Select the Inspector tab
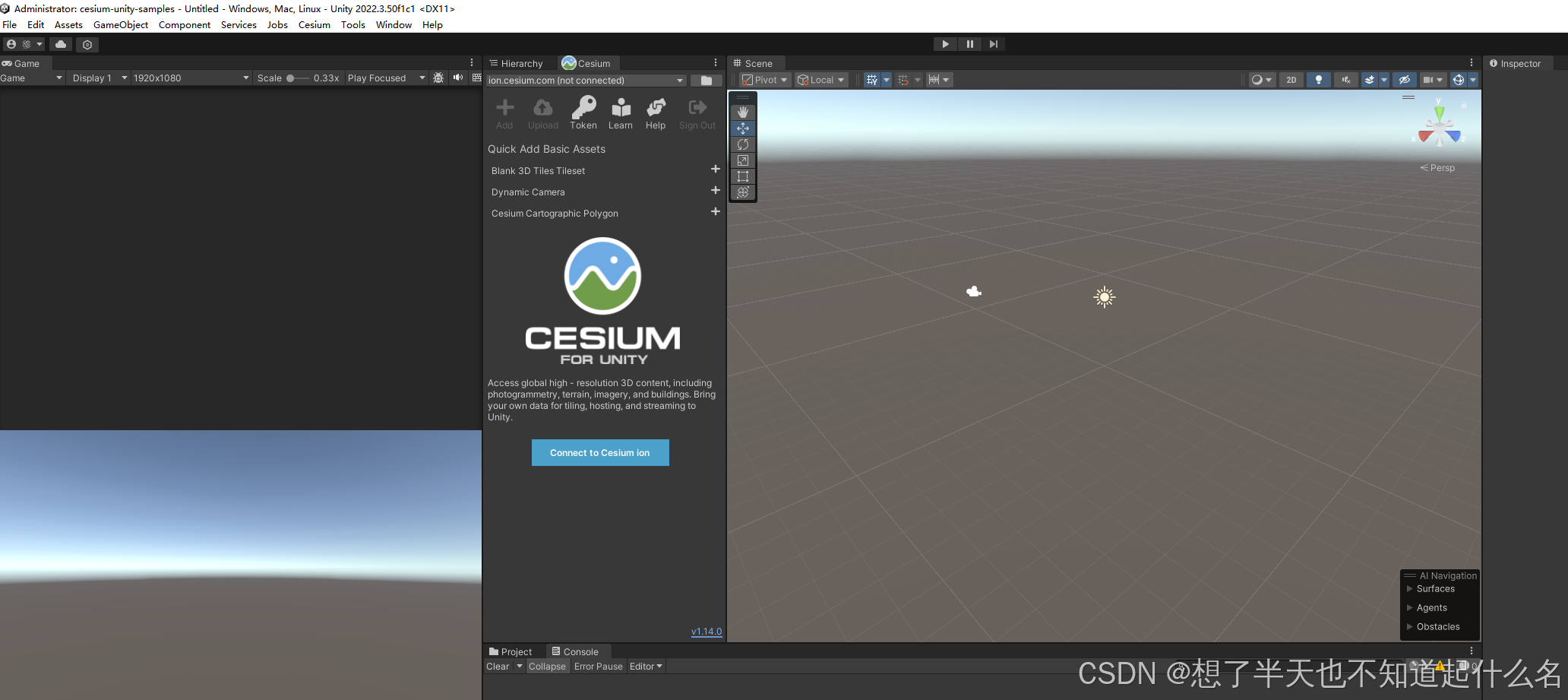Image resolution: width=1568 pixels, height=700 pixels. click(x=1516, y=64)
